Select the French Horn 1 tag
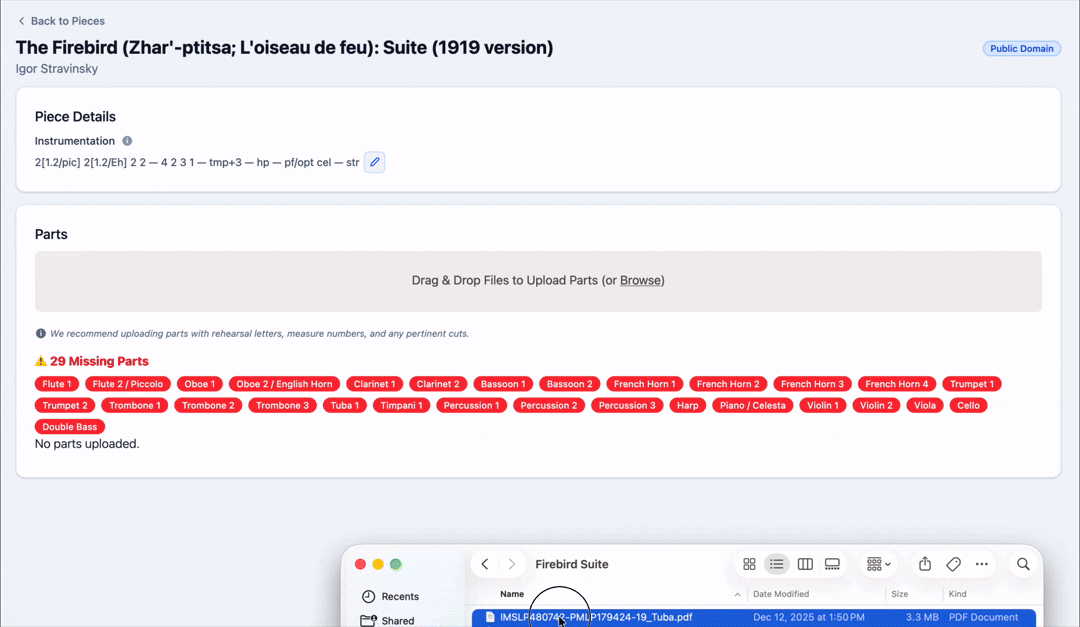Image resolution: width=1080 pixels, height=627 pixels. [x=645, y=384]
